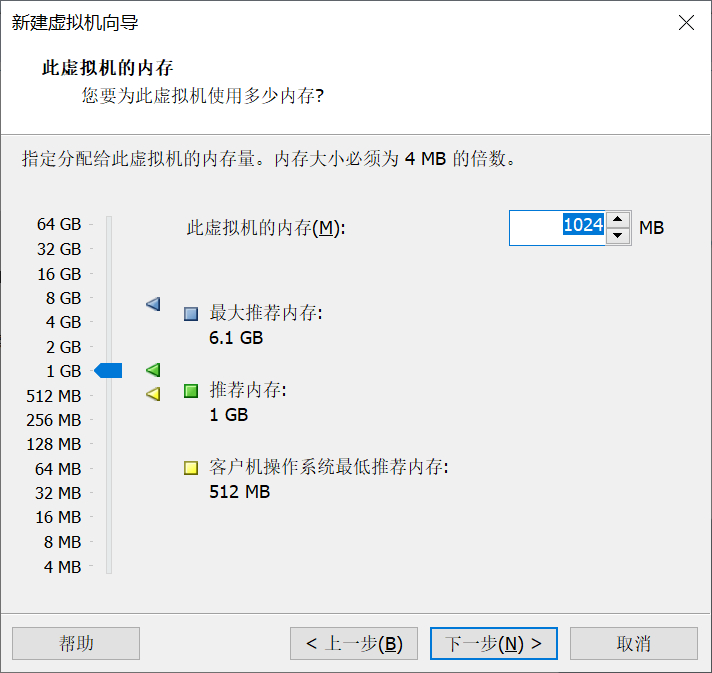The height and width of the screenshot is (673, 712).
Task: Click the blue memory slider thumb
Action: [108, 371]
